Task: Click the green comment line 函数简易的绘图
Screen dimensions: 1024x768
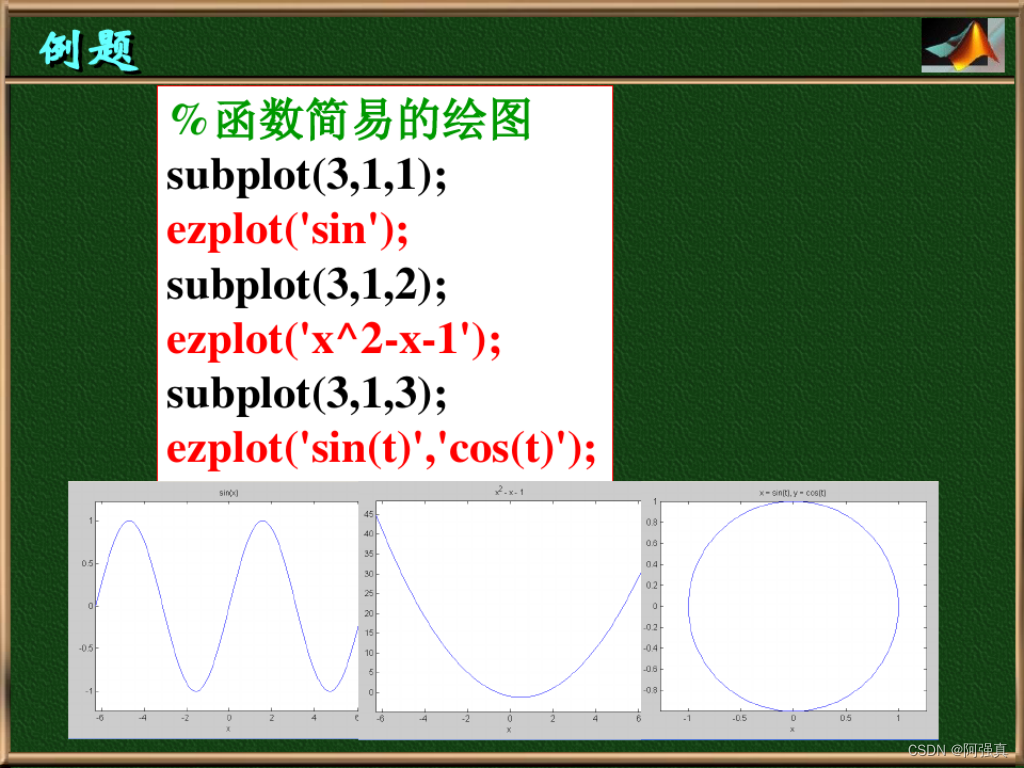Action: (x=350, y=122)
